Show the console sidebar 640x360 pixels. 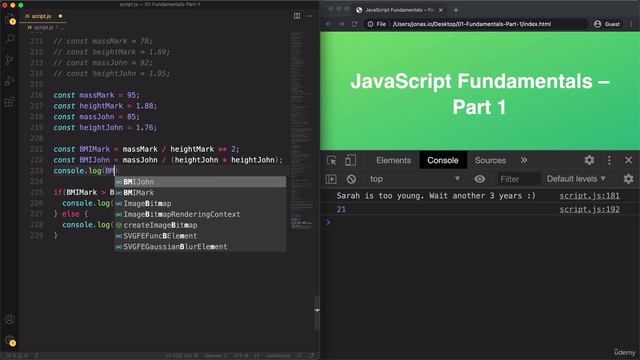tap(331, 179)
